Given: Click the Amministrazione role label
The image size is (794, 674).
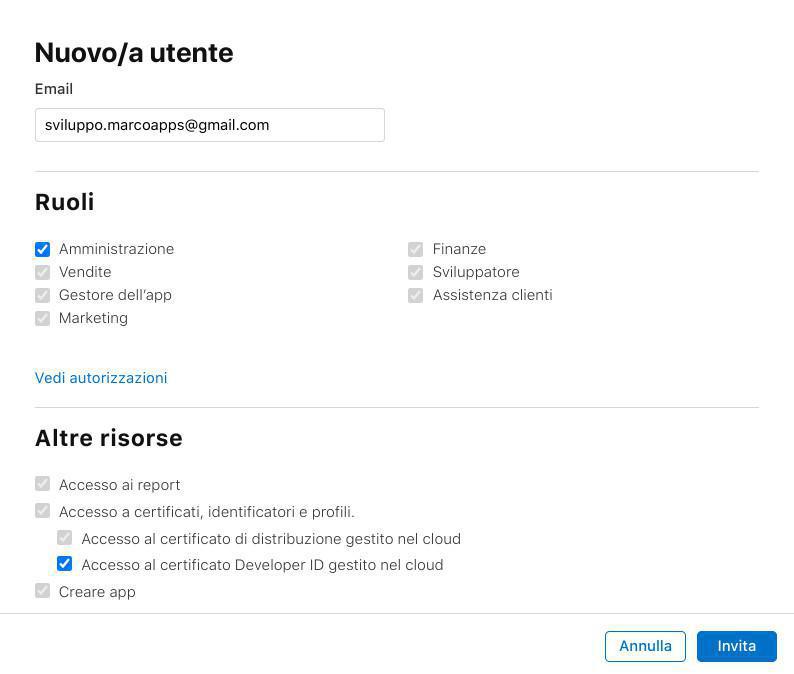Looking at the screenshot, I should [116, 249].
